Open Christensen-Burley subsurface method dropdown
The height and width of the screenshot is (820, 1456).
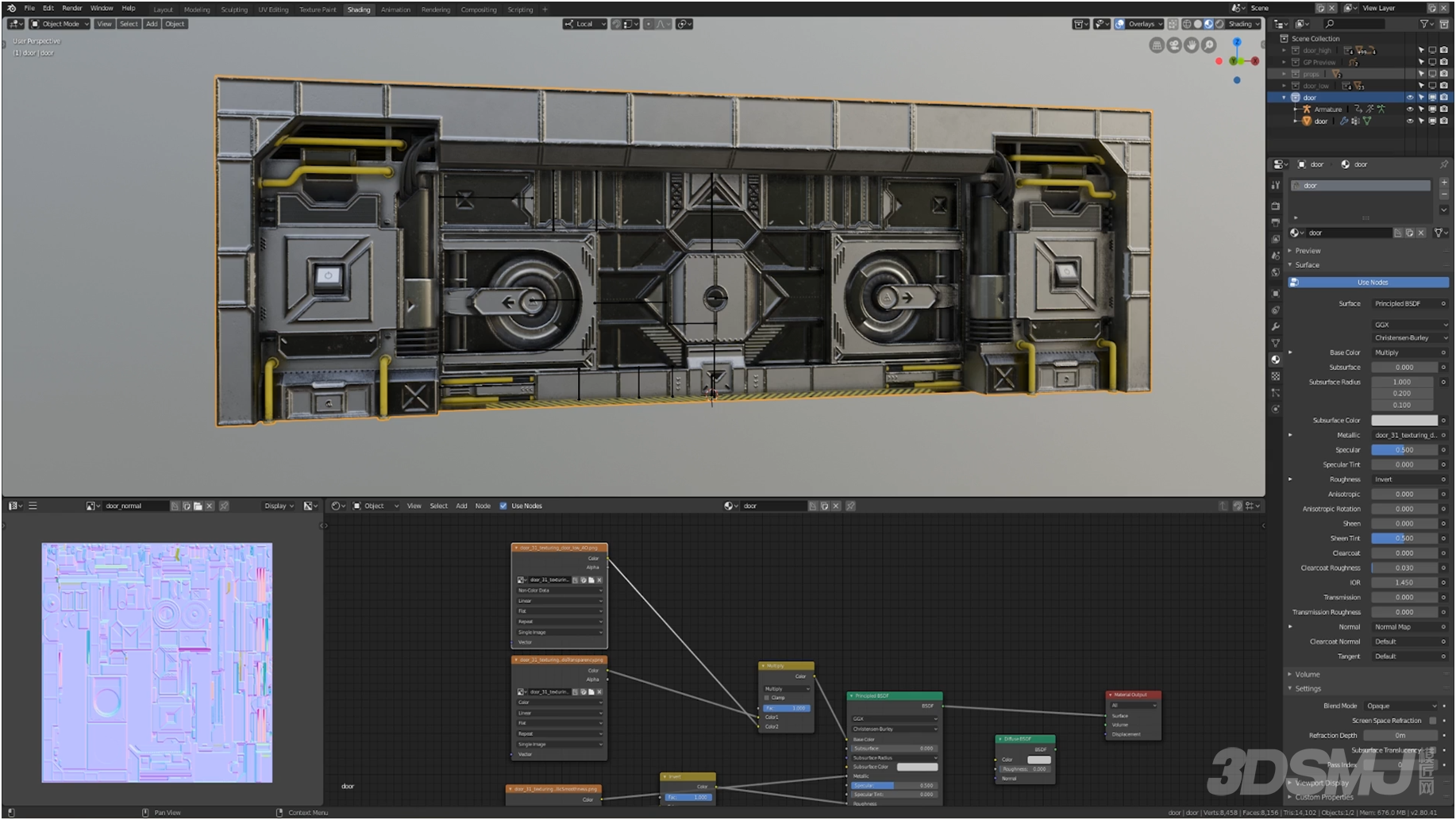[x=1410, y=338]
